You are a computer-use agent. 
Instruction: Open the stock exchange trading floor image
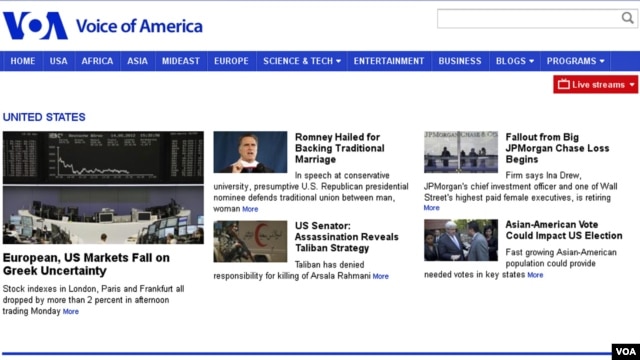pos(103,188)
